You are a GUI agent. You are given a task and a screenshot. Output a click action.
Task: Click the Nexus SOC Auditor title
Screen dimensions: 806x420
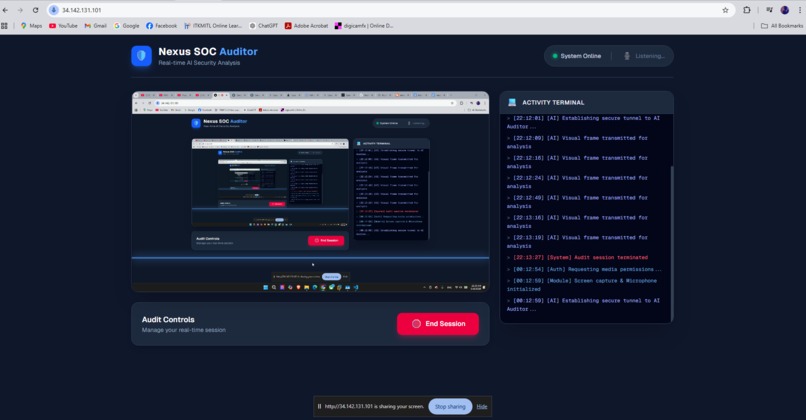(208, 51)
